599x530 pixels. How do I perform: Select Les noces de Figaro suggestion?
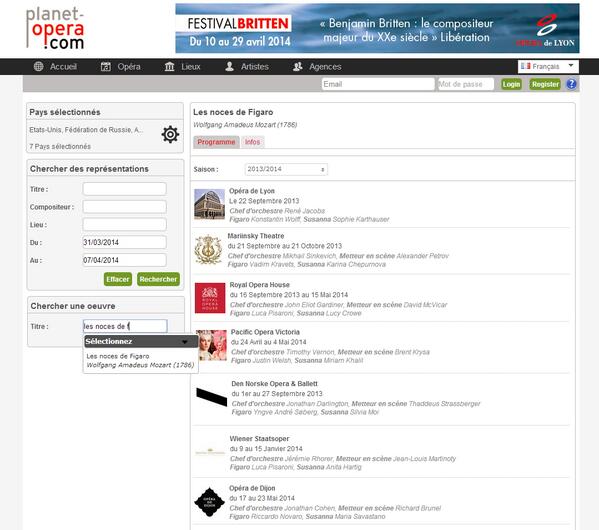[x=140, y=360]
